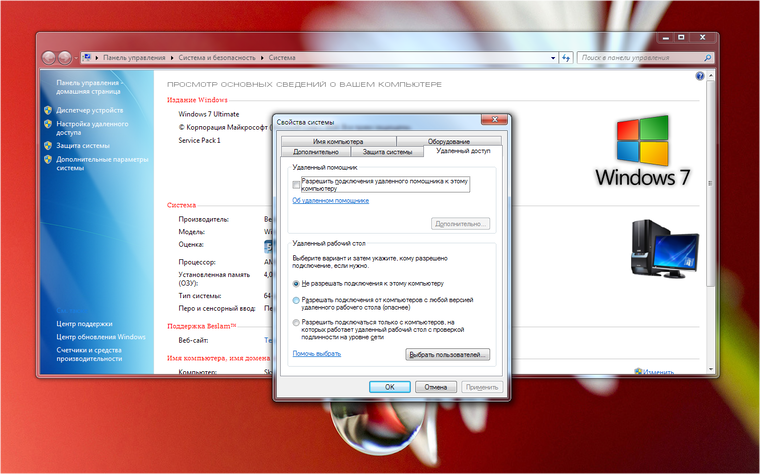Screen dimensions: 760x474
Task: Open the address bar history dropdown arrow
Action: point(553,58)
